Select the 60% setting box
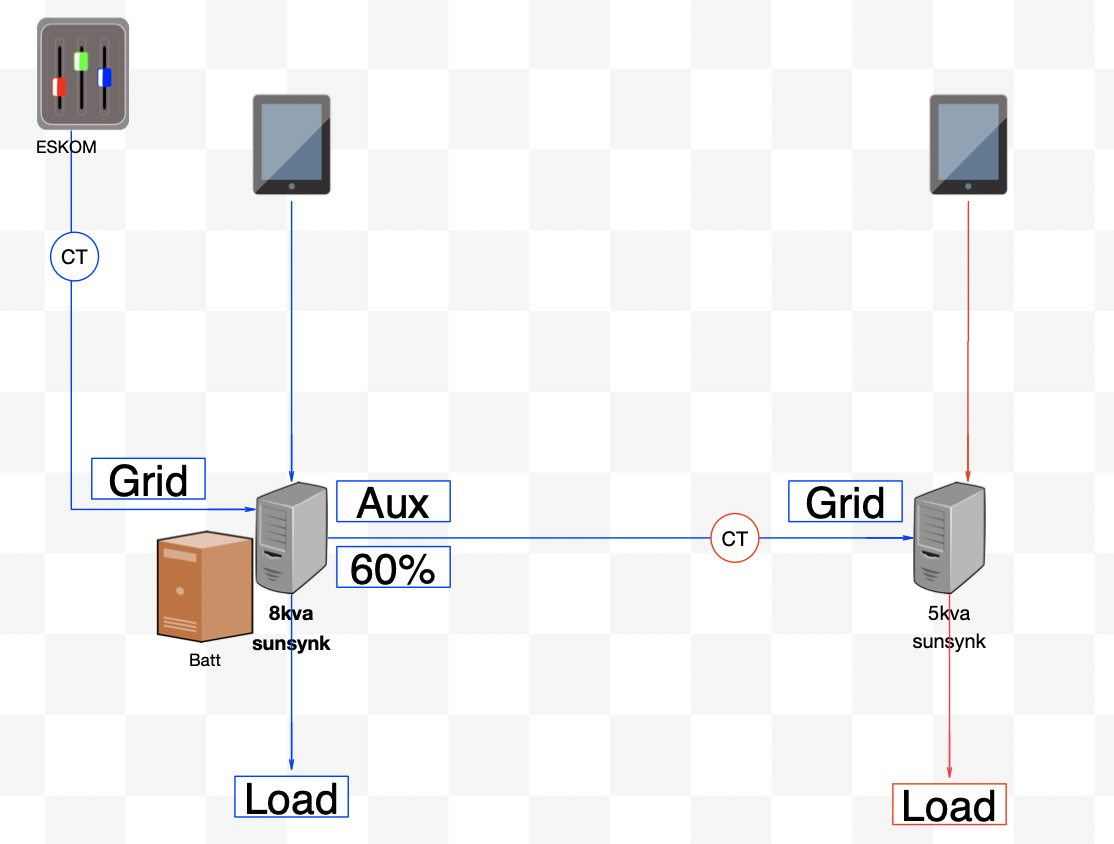This screenshot has height=844, width=1114. (x=393, y=567)
